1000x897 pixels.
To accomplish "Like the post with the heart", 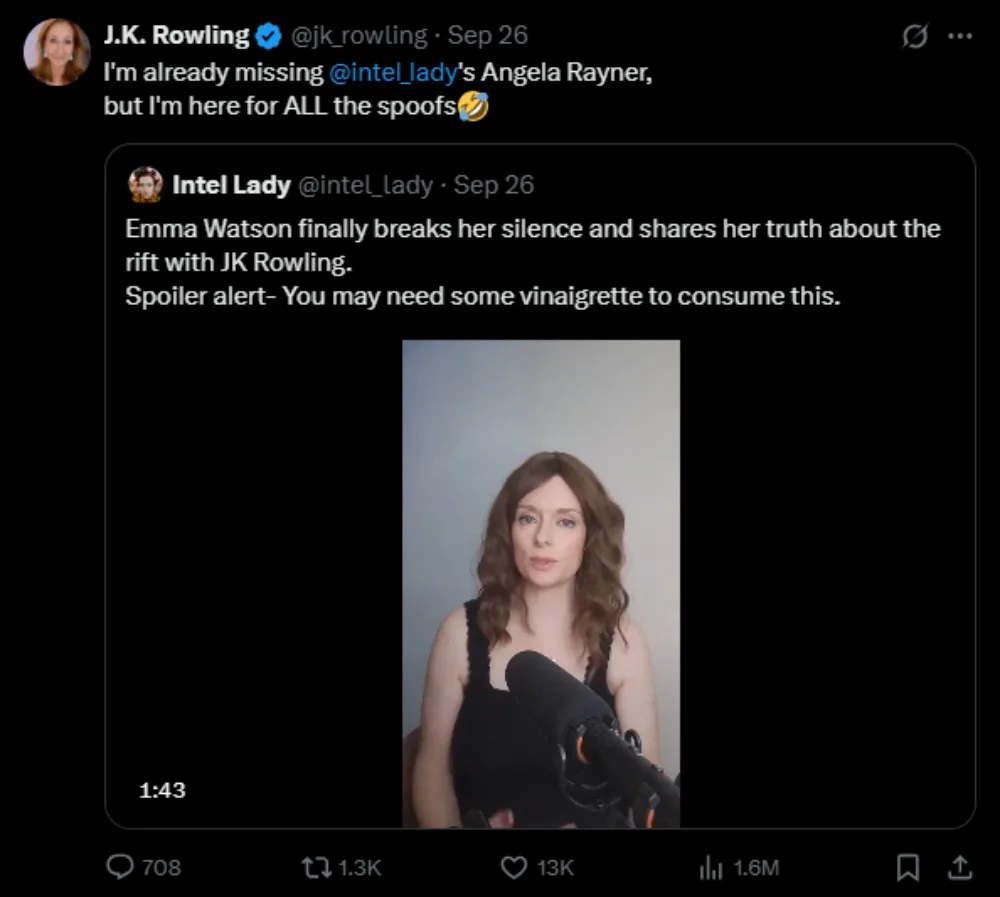I will (513, 867).
